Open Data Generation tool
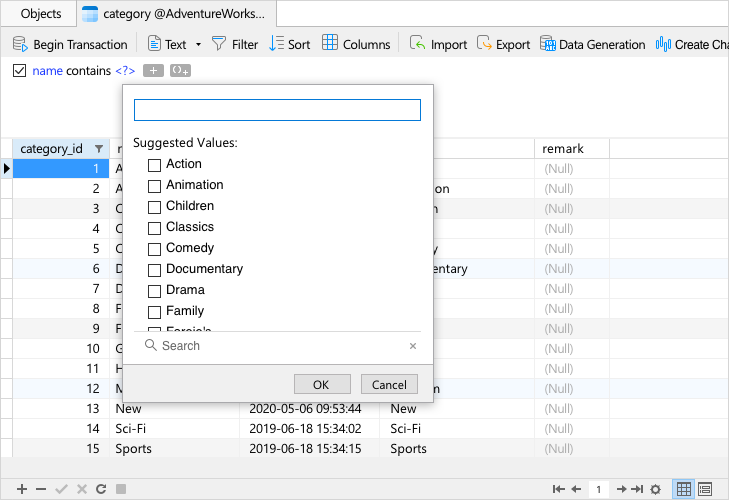 [592, 44]
